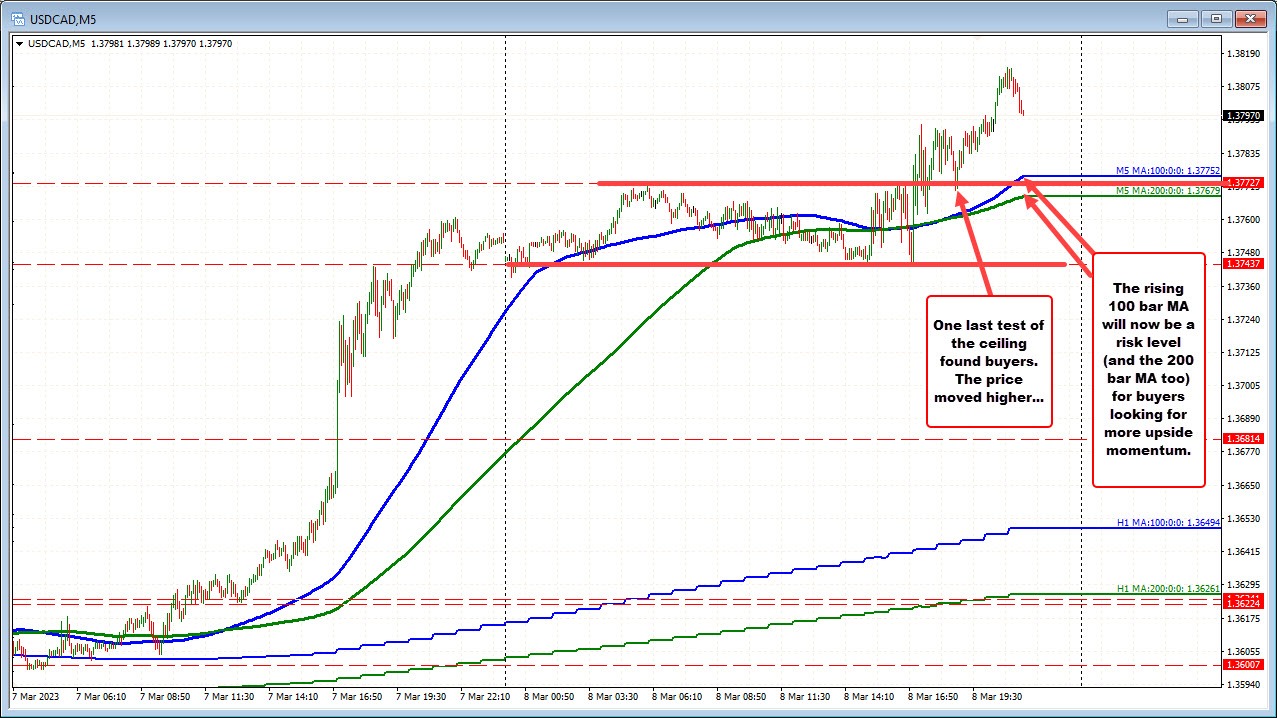Click the 1.37727 price level marker

pyautogui.click(x=1245, y=182)
